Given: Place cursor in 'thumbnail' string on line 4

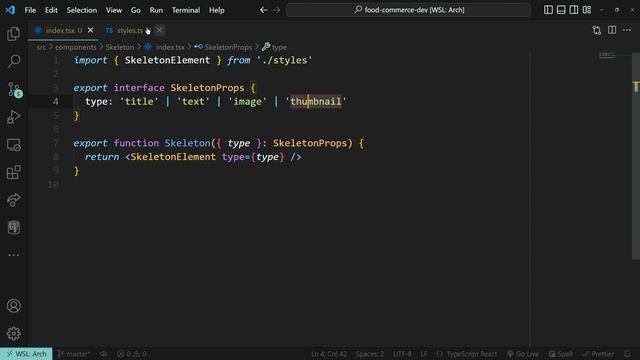Looking at the screenshot, I should coord(316,102).
